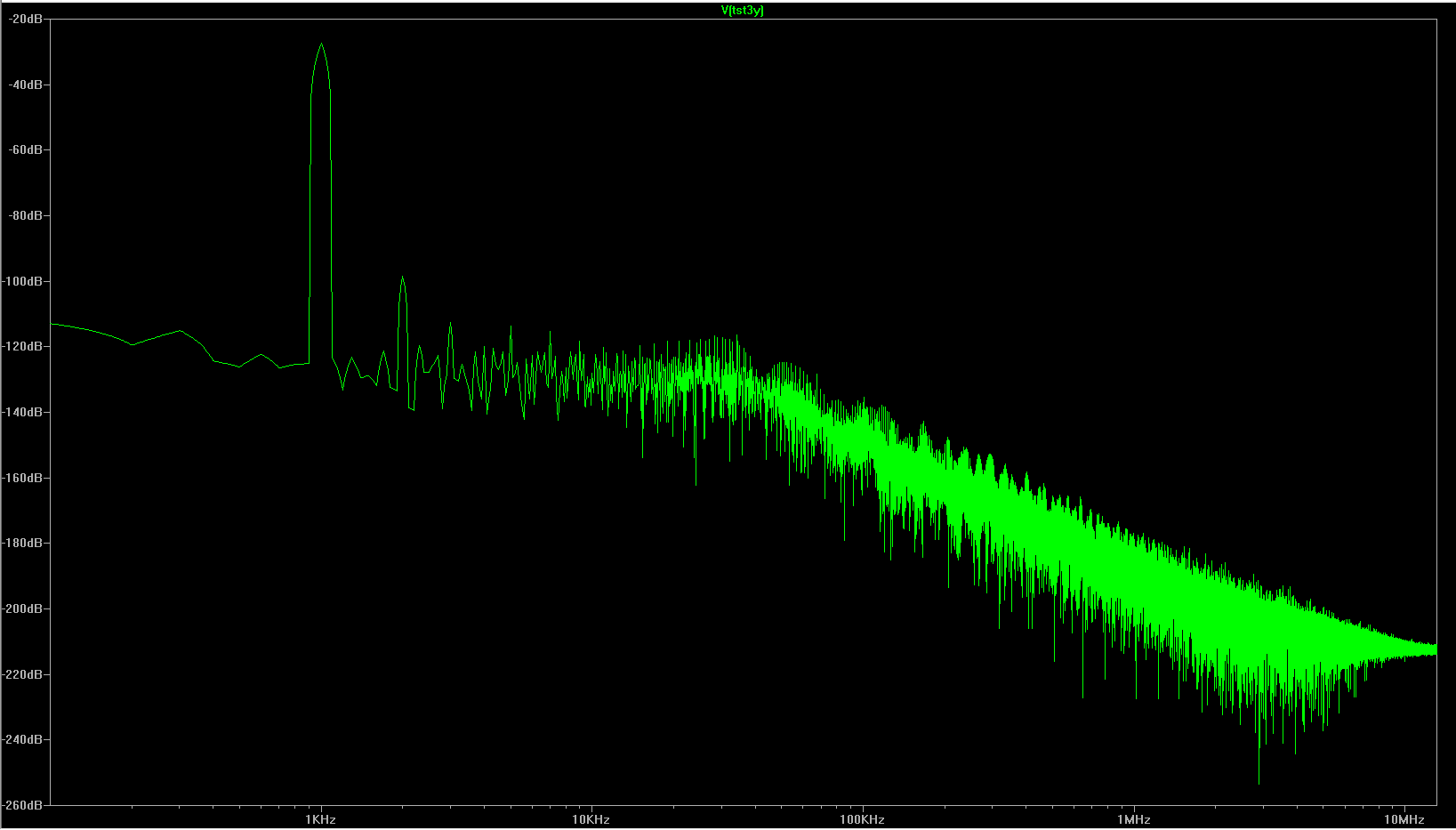Click the -240dB axis label

[23, 739]
